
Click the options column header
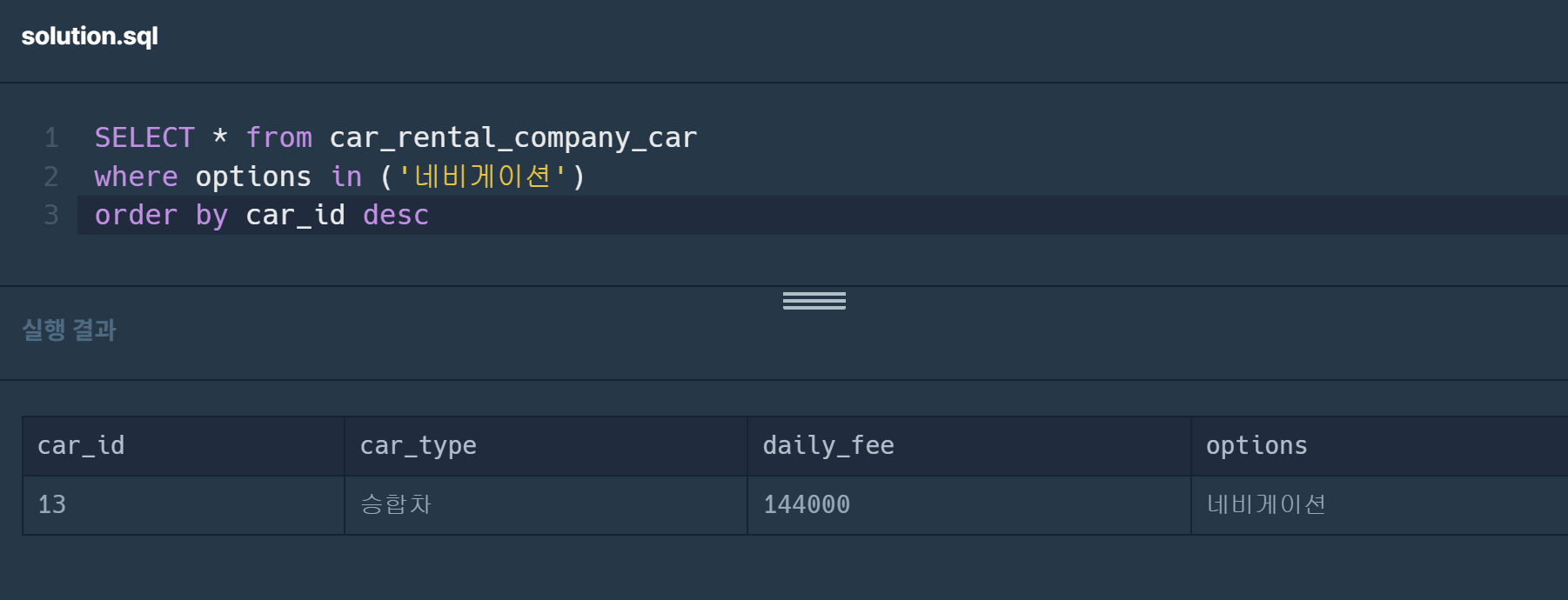tap(1256, 446)
